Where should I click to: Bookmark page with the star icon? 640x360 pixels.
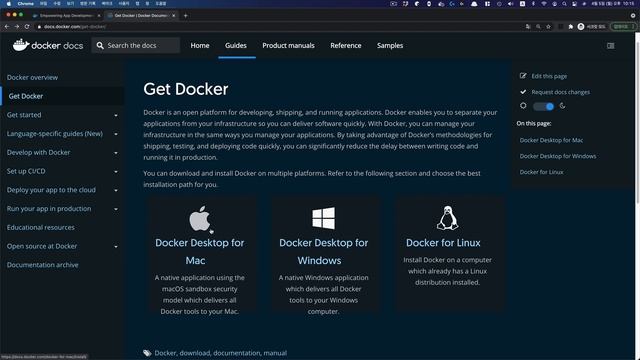pyautogui.click(x=549, y=27)
